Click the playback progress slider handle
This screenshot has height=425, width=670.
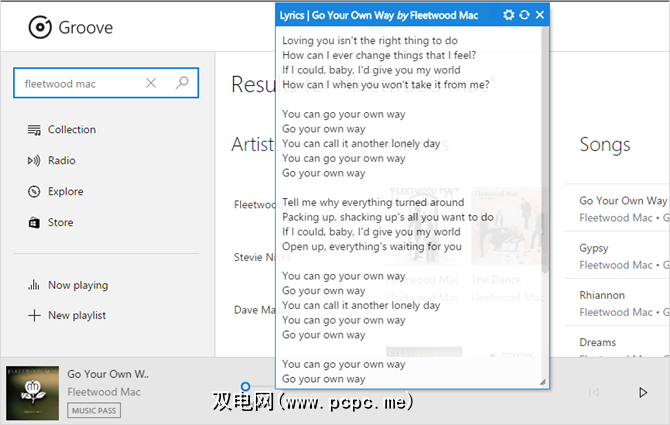point(245,387)
